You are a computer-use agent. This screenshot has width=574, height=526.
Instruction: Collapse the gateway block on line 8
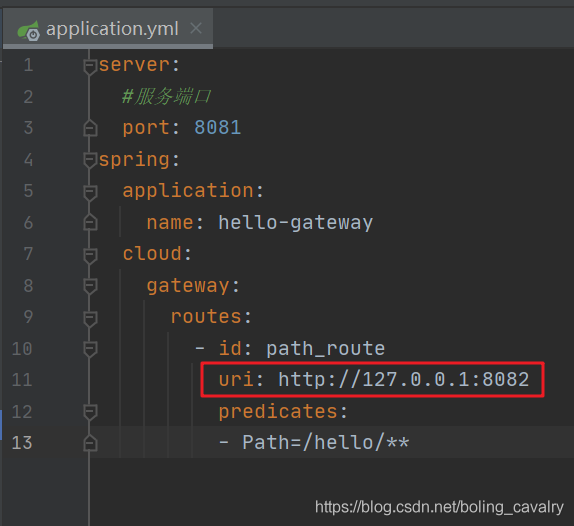(90, 286)
